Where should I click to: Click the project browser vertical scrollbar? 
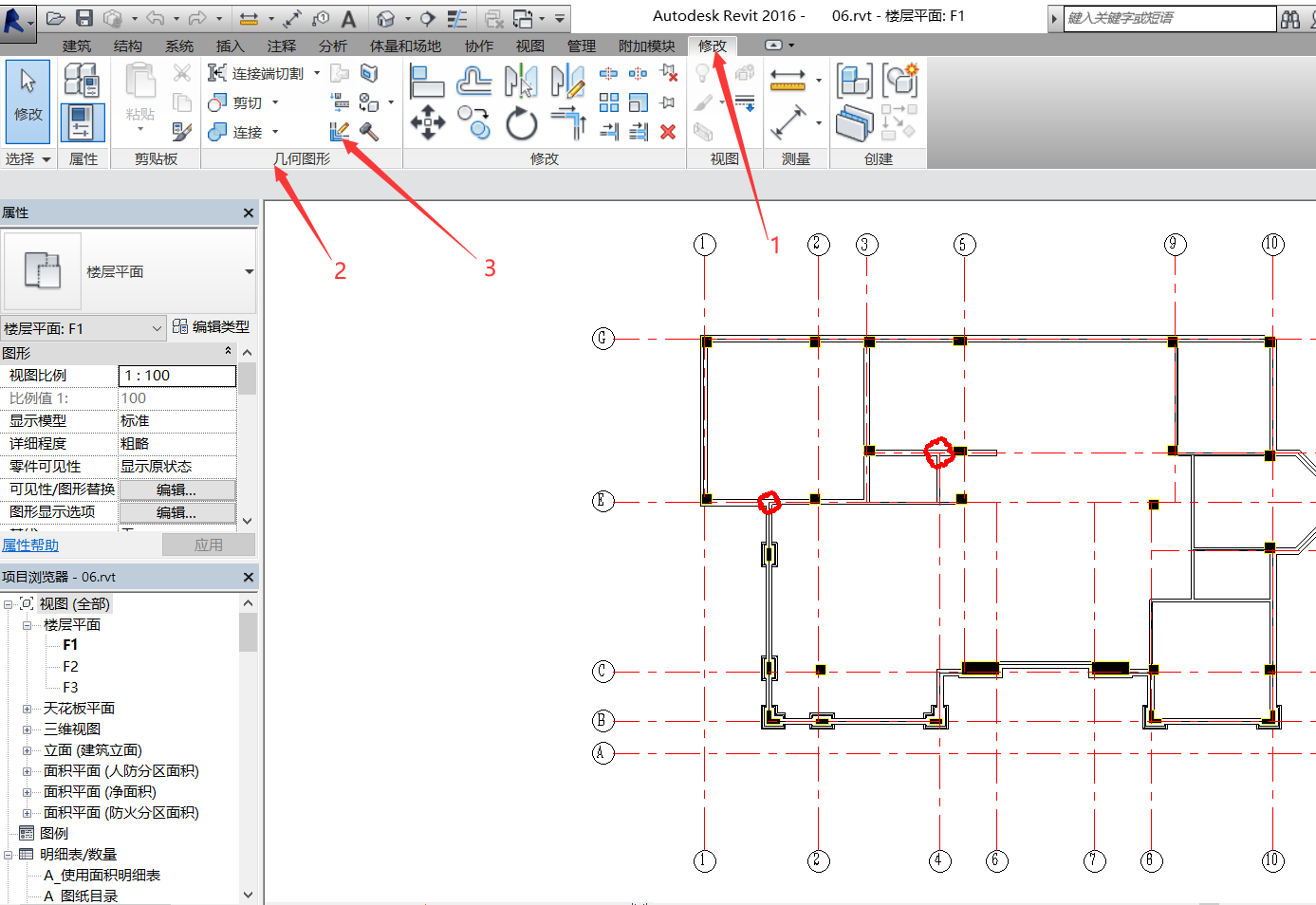coord(248,633)
